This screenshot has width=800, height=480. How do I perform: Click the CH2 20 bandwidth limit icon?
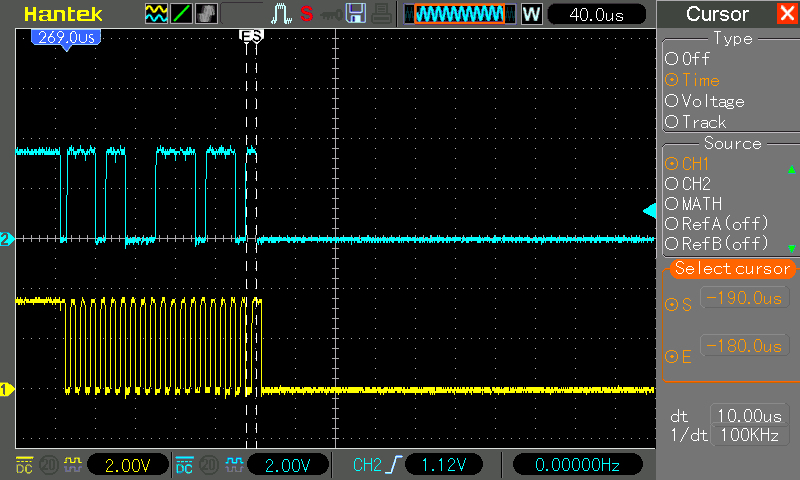pyautogui.click(x=208, y=465)
